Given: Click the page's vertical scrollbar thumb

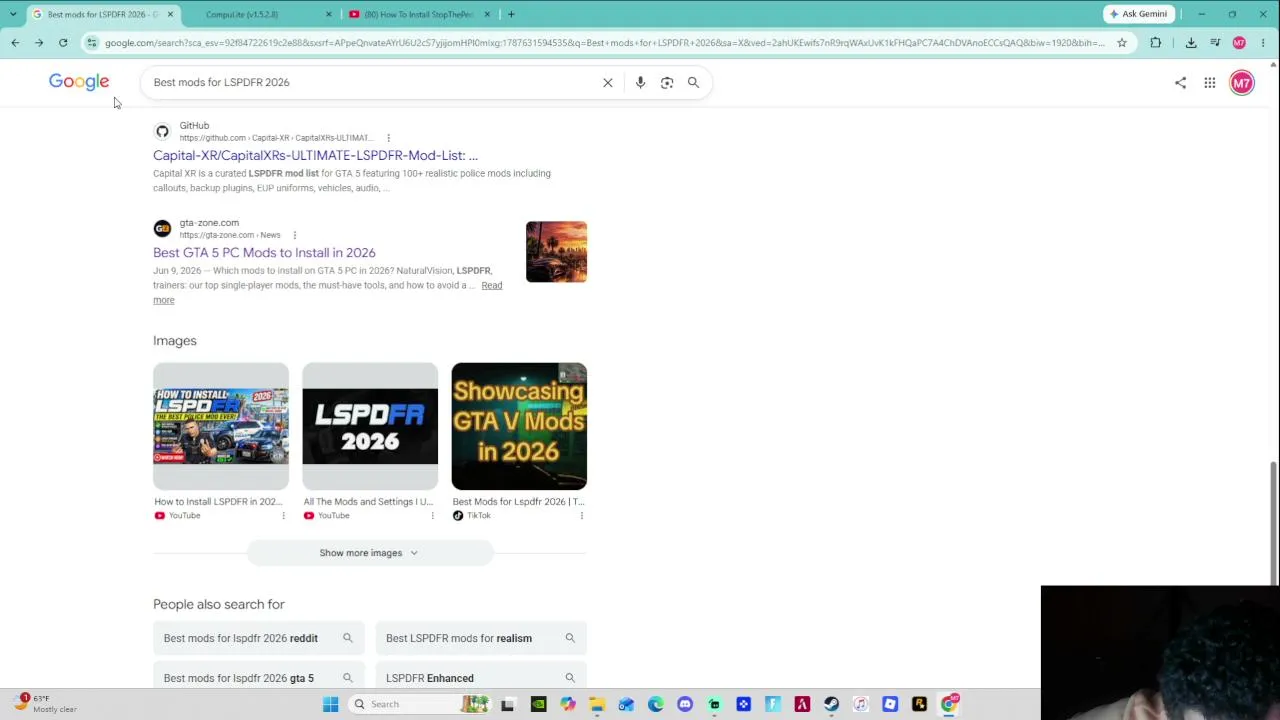Looking at the screenshot, I should (1273, 522).
